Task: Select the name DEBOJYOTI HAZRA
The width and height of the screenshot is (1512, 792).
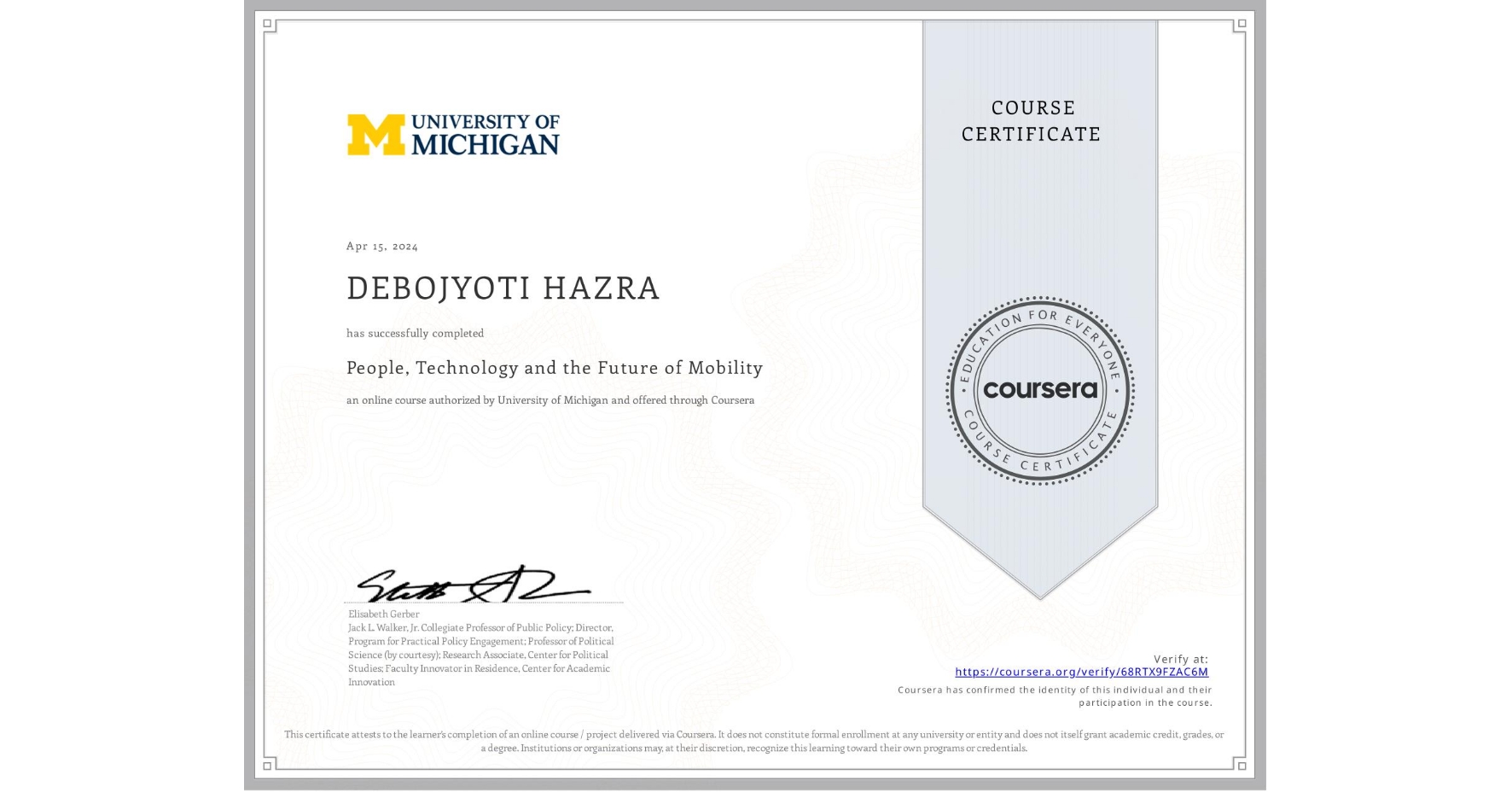Action: pos(503,288)
